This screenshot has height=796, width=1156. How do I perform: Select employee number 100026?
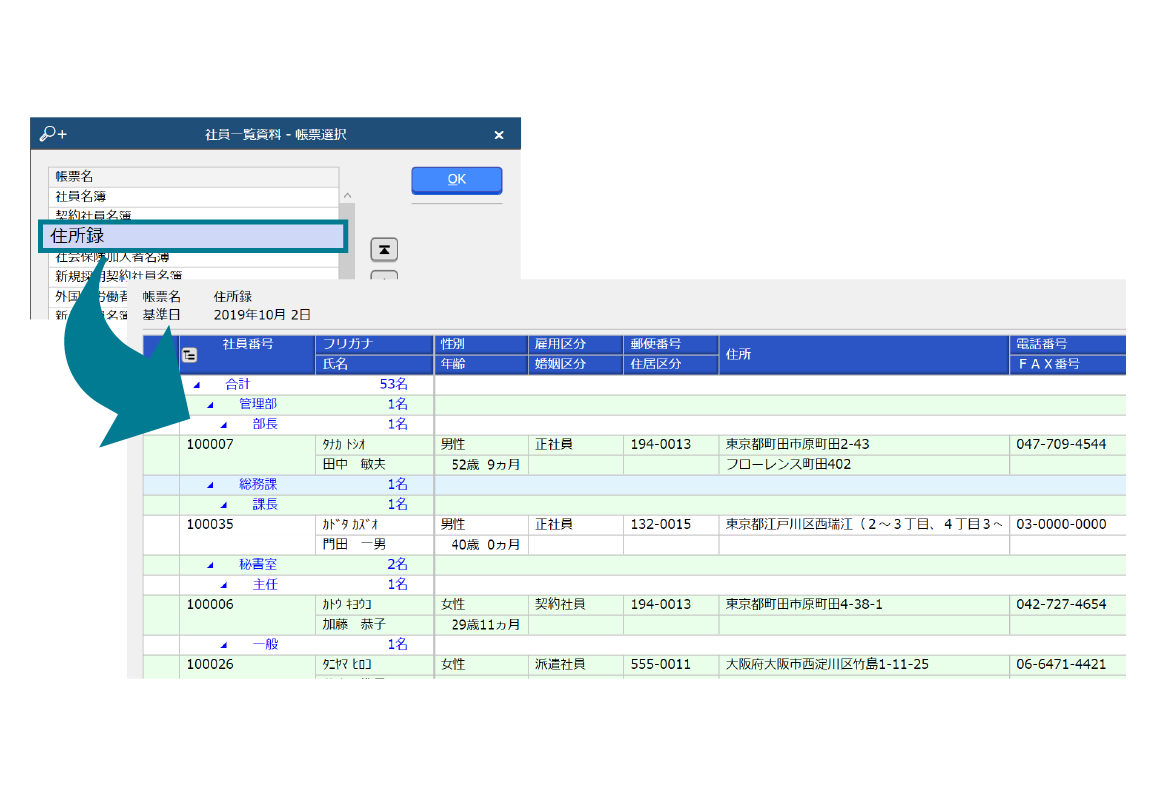click(x=210, y=665)
